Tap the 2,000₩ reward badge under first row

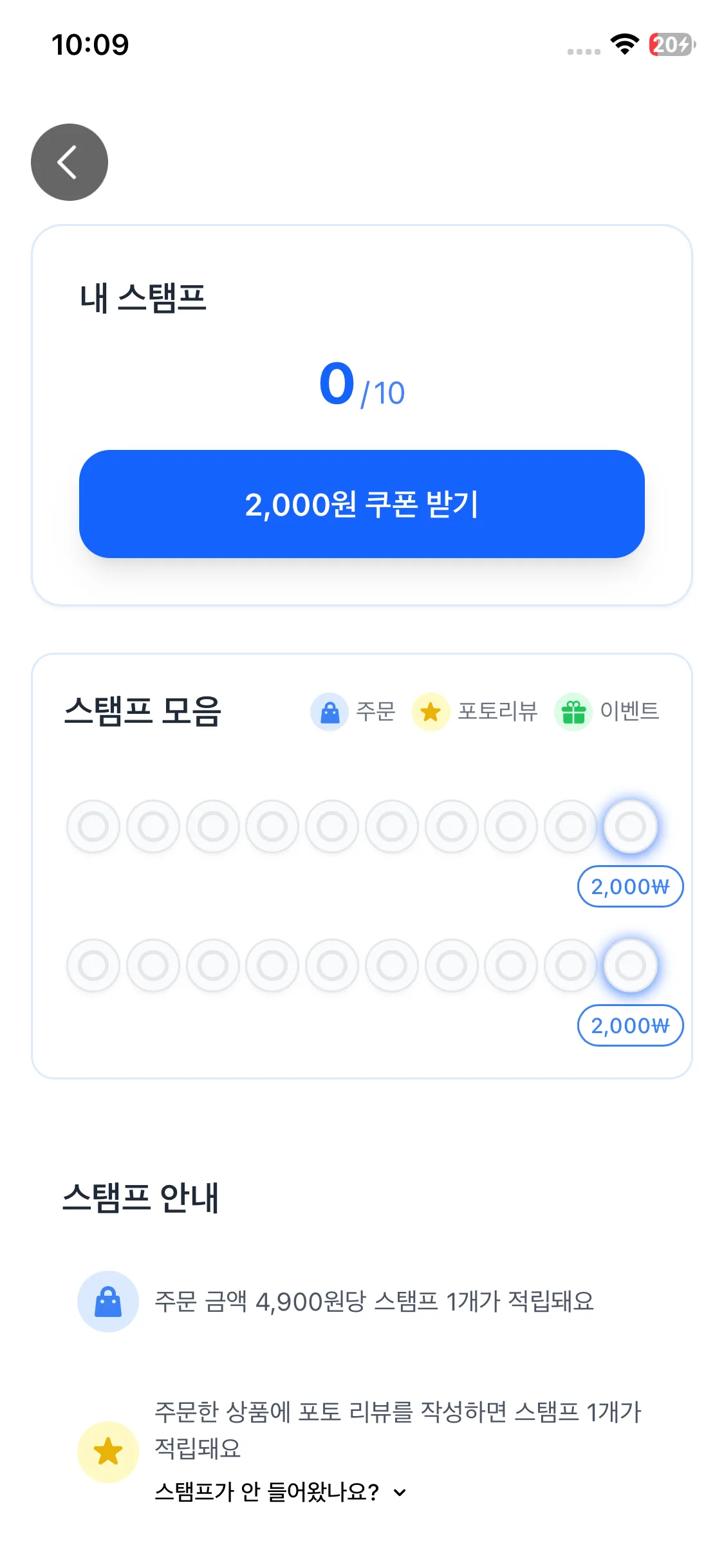coord(630,886)
